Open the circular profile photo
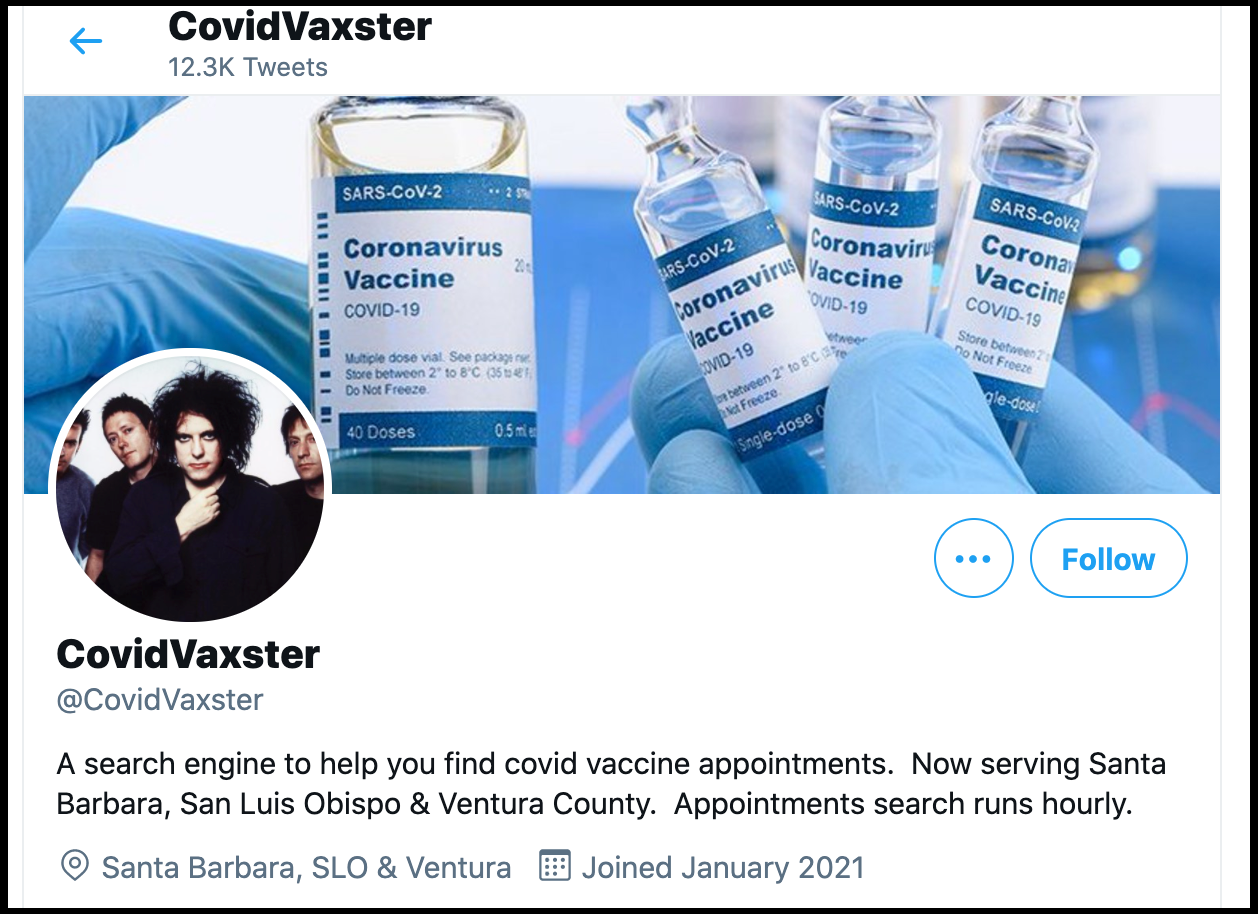This screenshot has width=1258, height=914. [190, 485]
